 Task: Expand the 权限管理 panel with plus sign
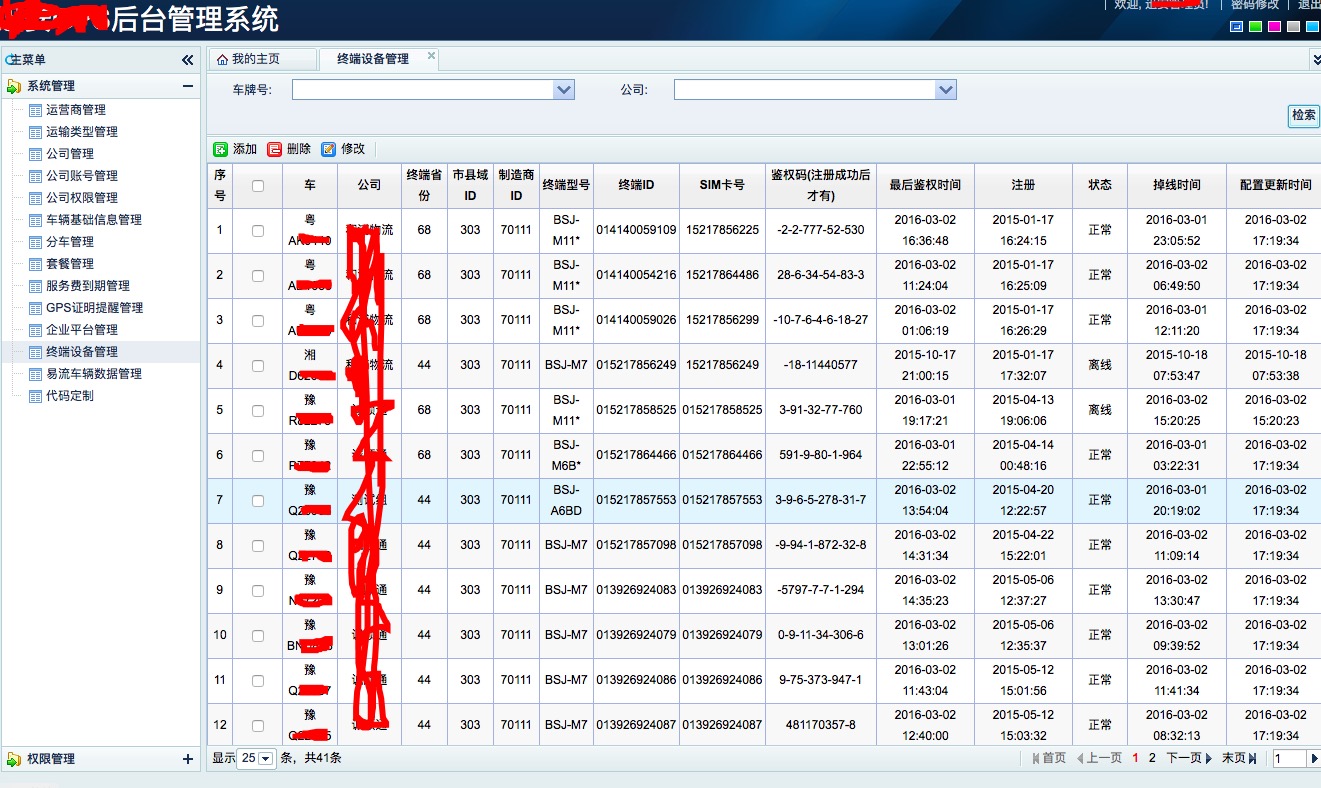(x=187, y=759)
